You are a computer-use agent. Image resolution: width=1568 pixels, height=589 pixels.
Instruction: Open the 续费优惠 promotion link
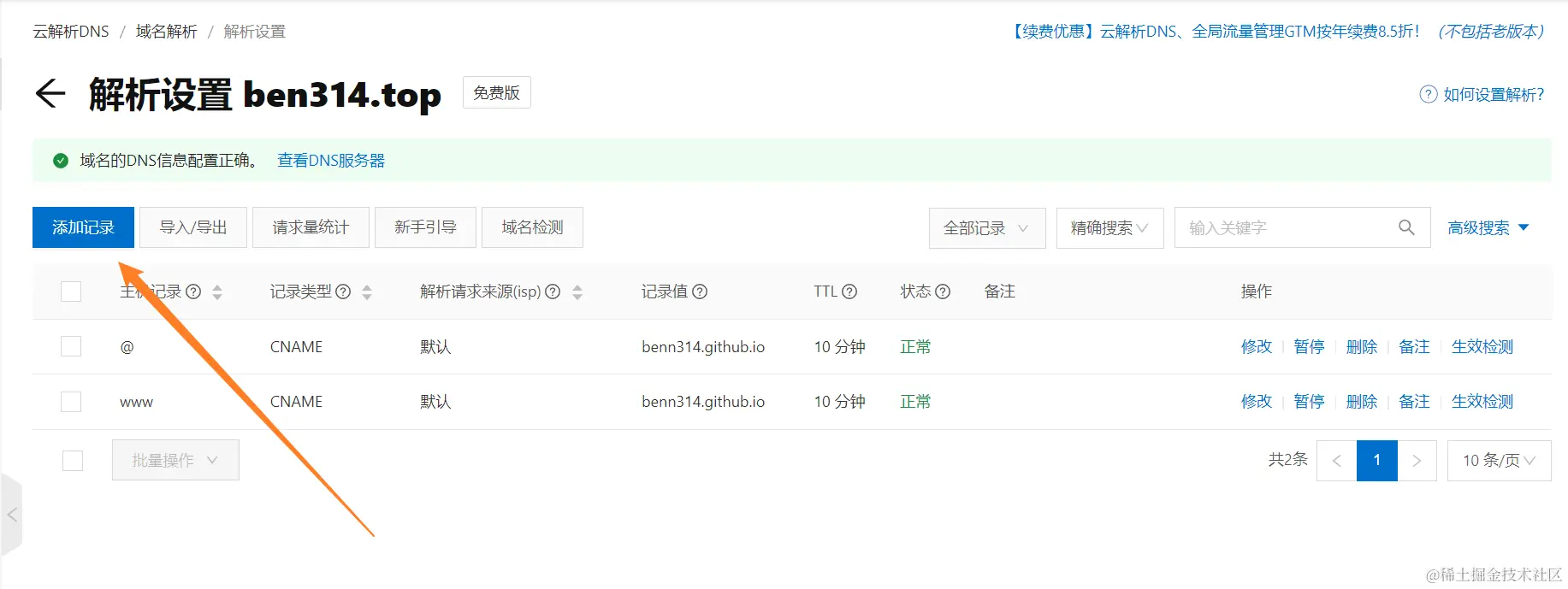coord(1276,32)
